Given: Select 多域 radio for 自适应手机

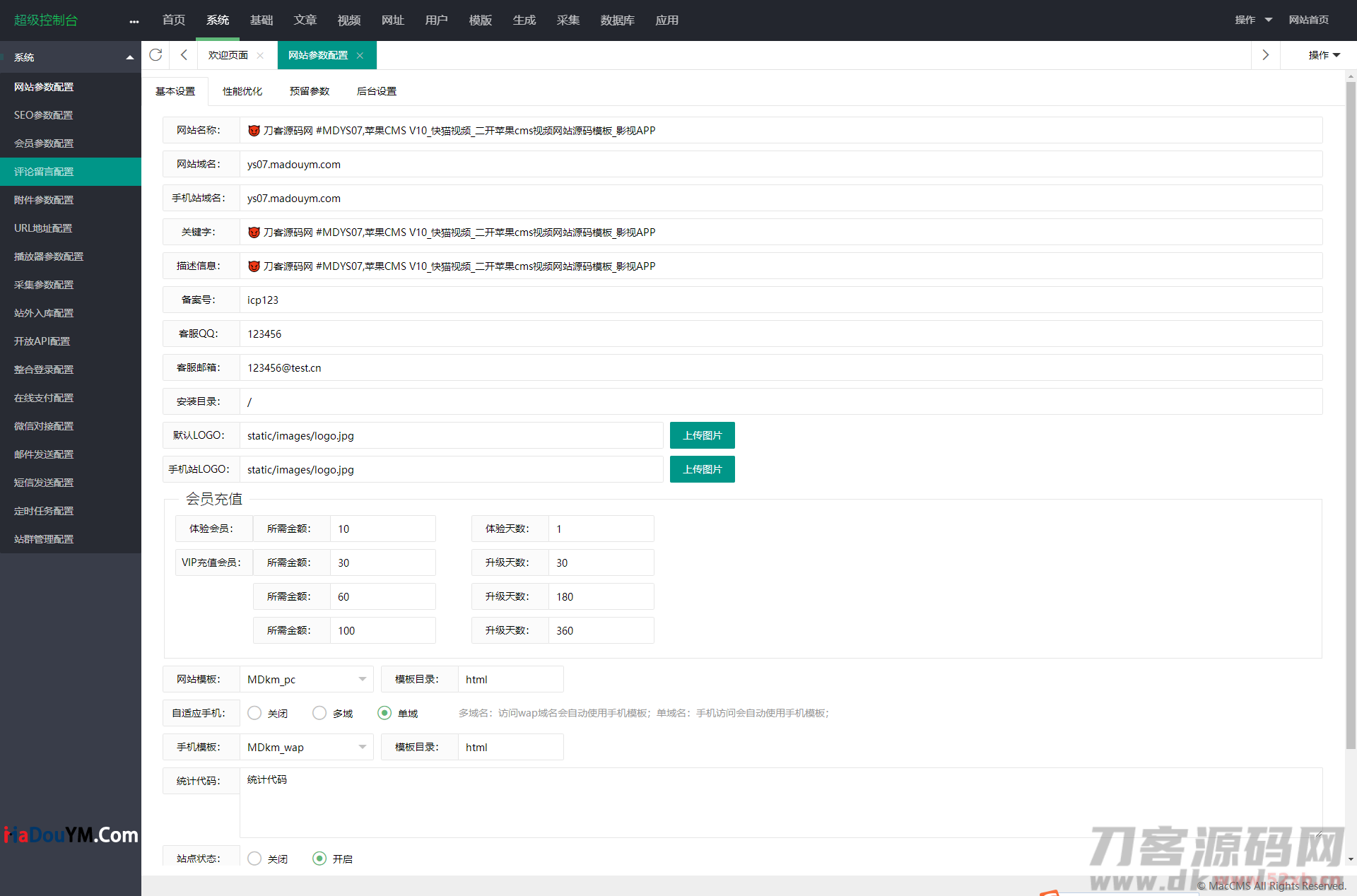Looking at the screenshot, I should [319, 713].
